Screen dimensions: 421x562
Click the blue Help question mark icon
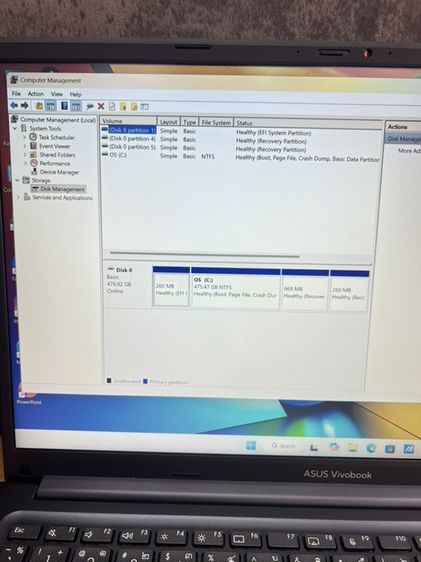[64, 106]
